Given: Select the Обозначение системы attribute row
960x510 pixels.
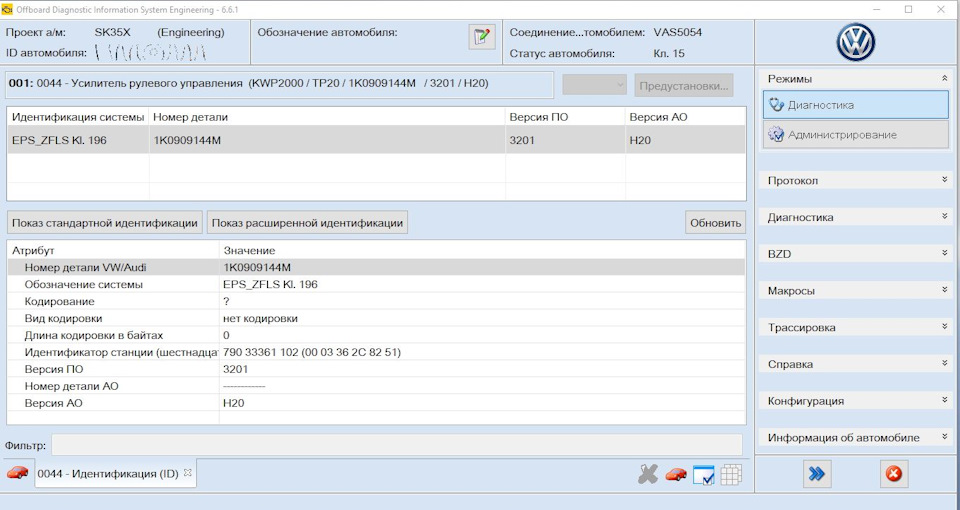Looking at the screenshot, I should [376, 285].
